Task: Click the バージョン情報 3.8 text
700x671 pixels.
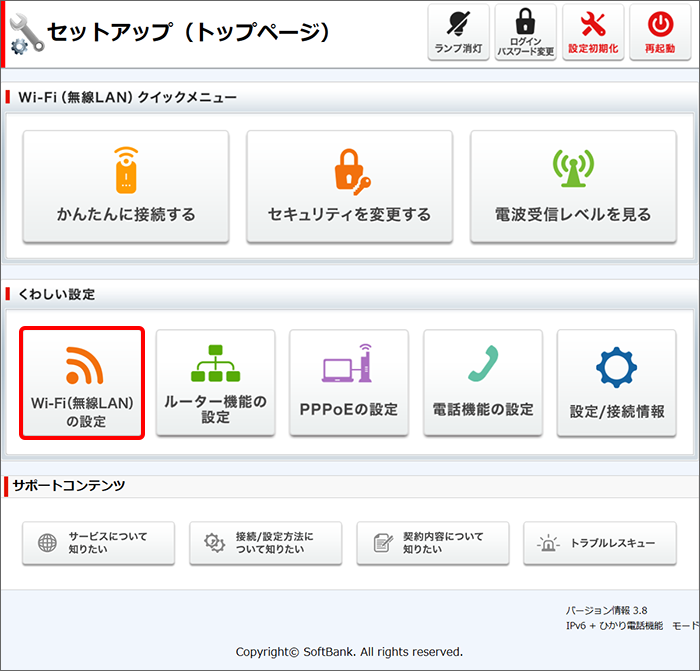Action: [x=606, y=610]
